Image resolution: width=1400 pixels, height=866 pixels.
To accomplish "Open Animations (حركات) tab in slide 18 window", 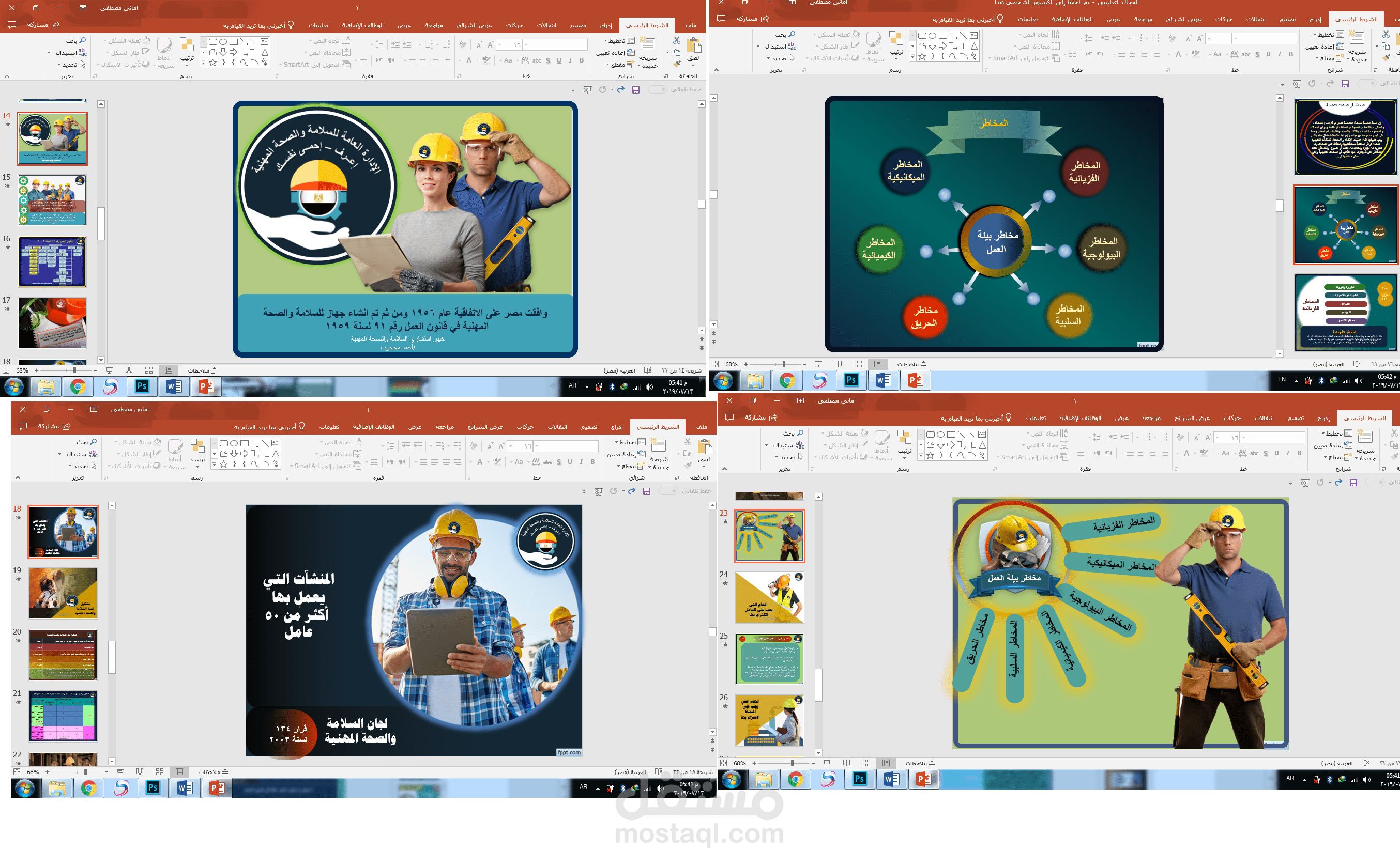I will (525, 427).
